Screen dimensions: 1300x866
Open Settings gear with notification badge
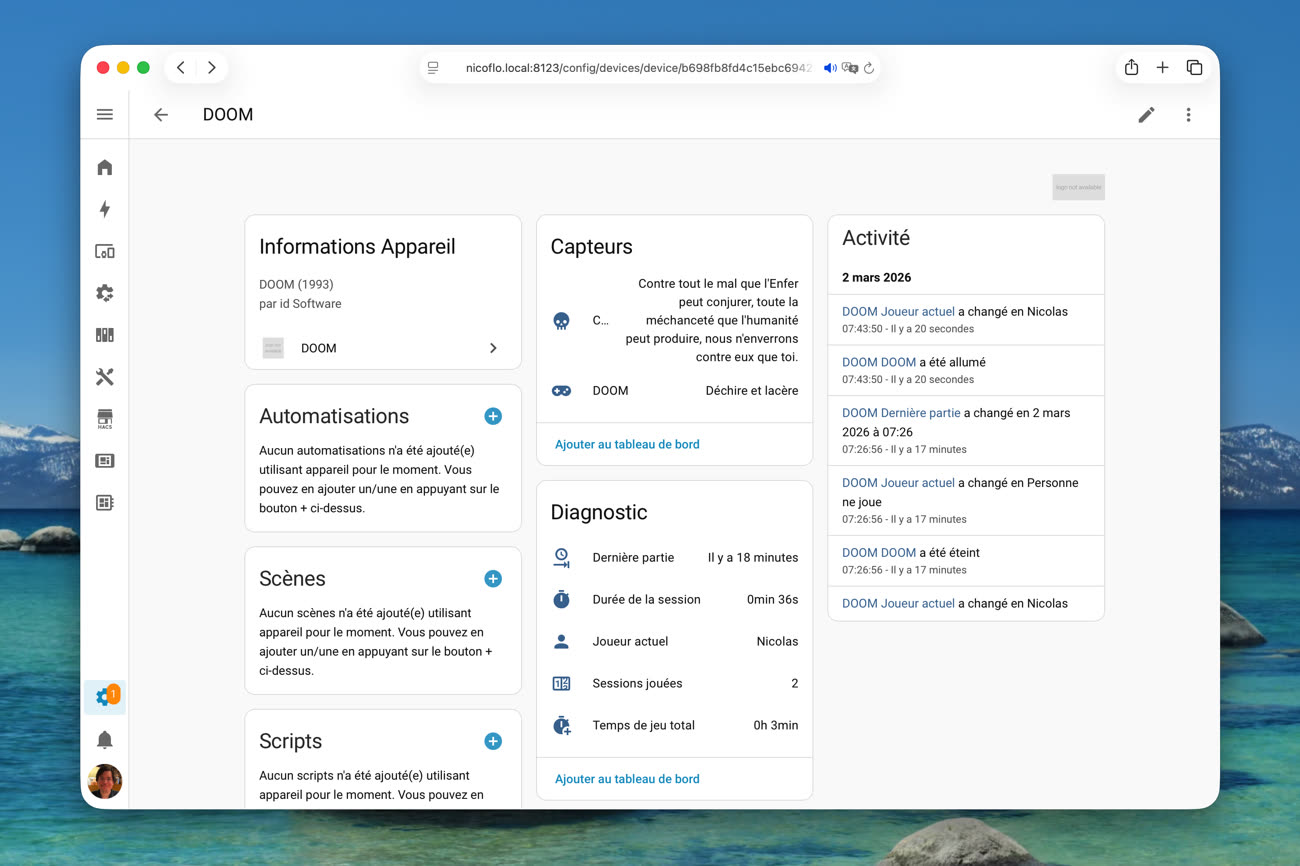point(105,697)
